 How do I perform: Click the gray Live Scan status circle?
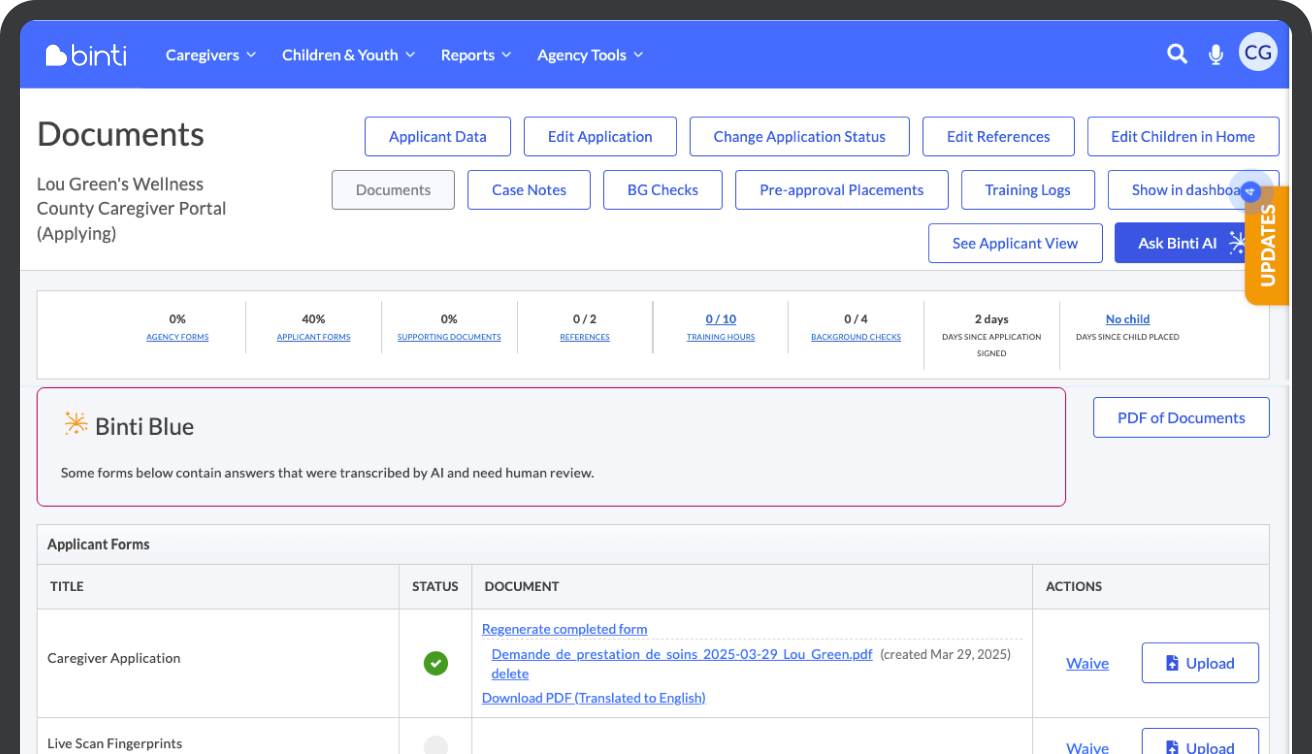pos(435,745)
